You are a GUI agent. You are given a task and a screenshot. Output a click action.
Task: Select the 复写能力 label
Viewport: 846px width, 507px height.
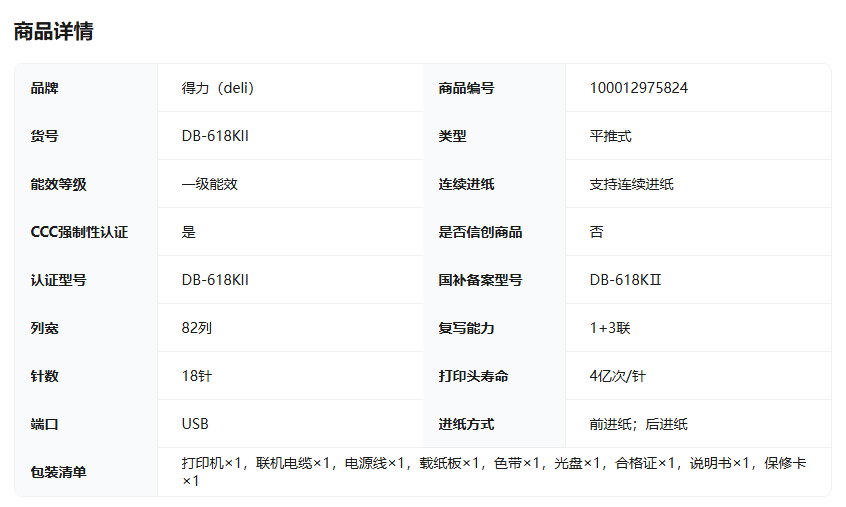tap(466, 328)
